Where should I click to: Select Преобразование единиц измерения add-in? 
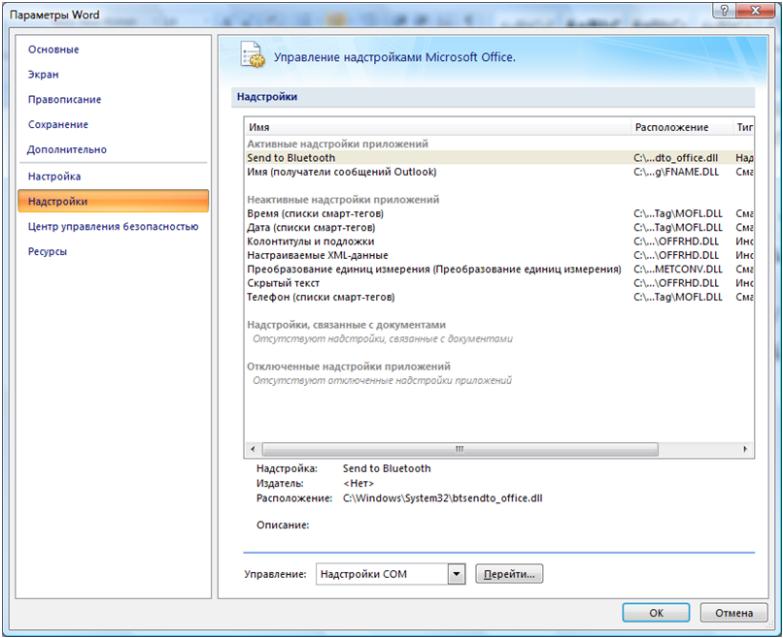pyautogui.click(x=499, y=270)
